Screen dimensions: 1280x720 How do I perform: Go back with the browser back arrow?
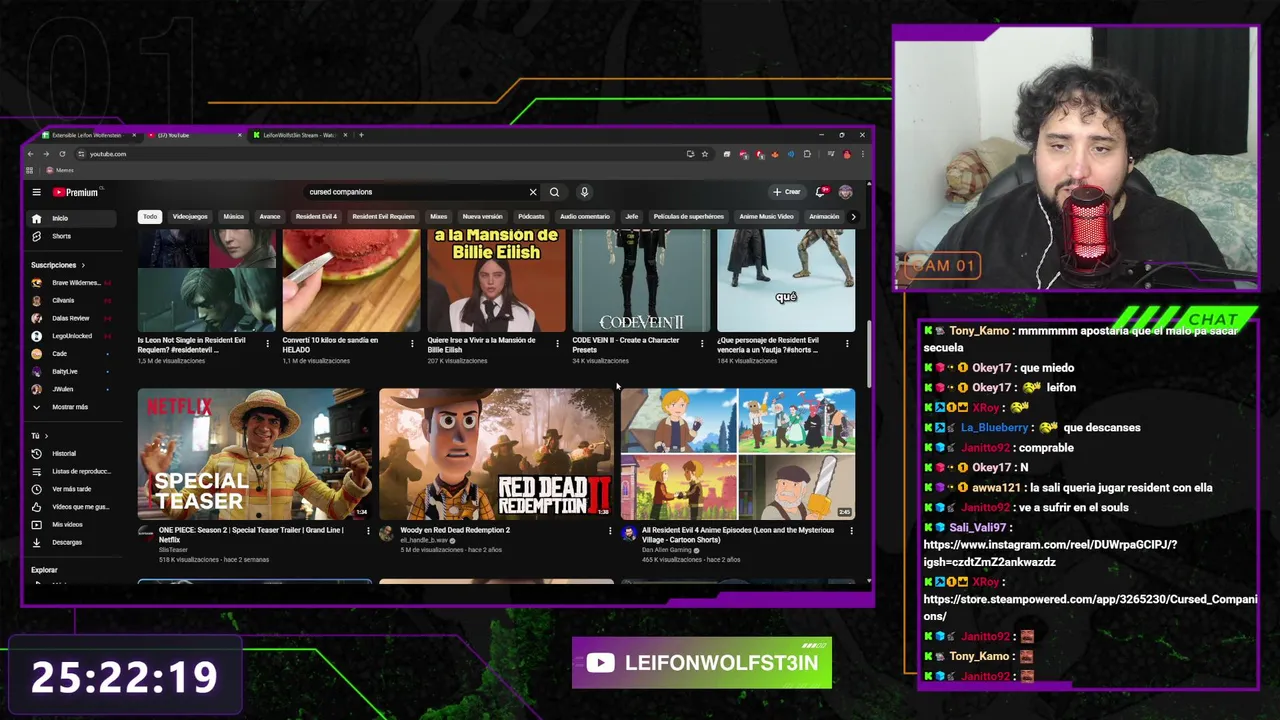click(x=30, y=154)
